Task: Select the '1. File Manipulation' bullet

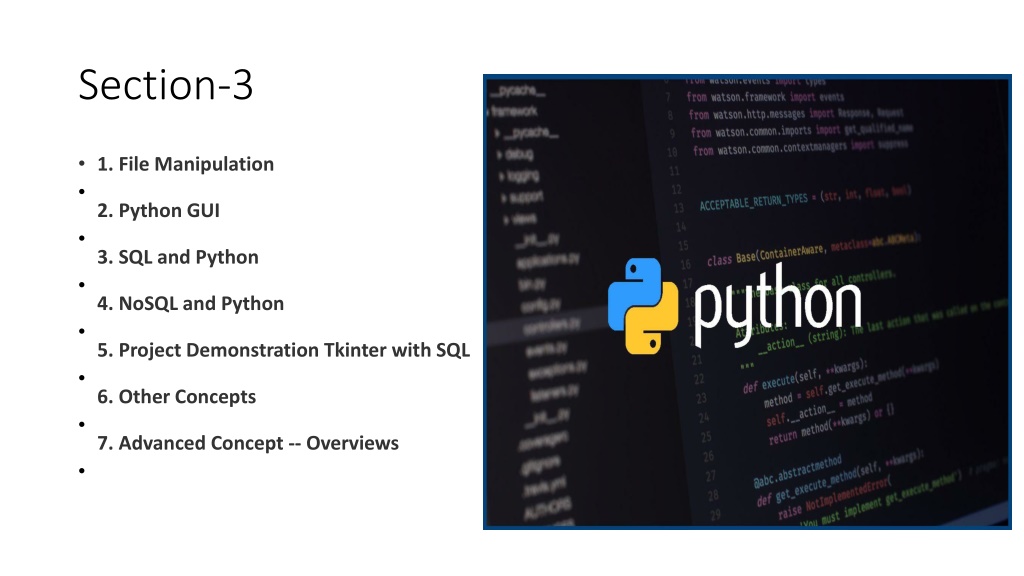Action: tap(185, 164)
